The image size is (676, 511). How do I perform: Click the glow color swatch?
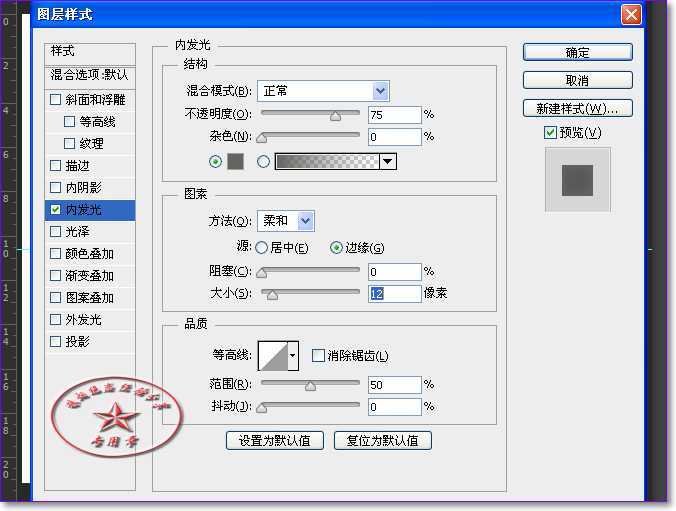tap(236, 161)
